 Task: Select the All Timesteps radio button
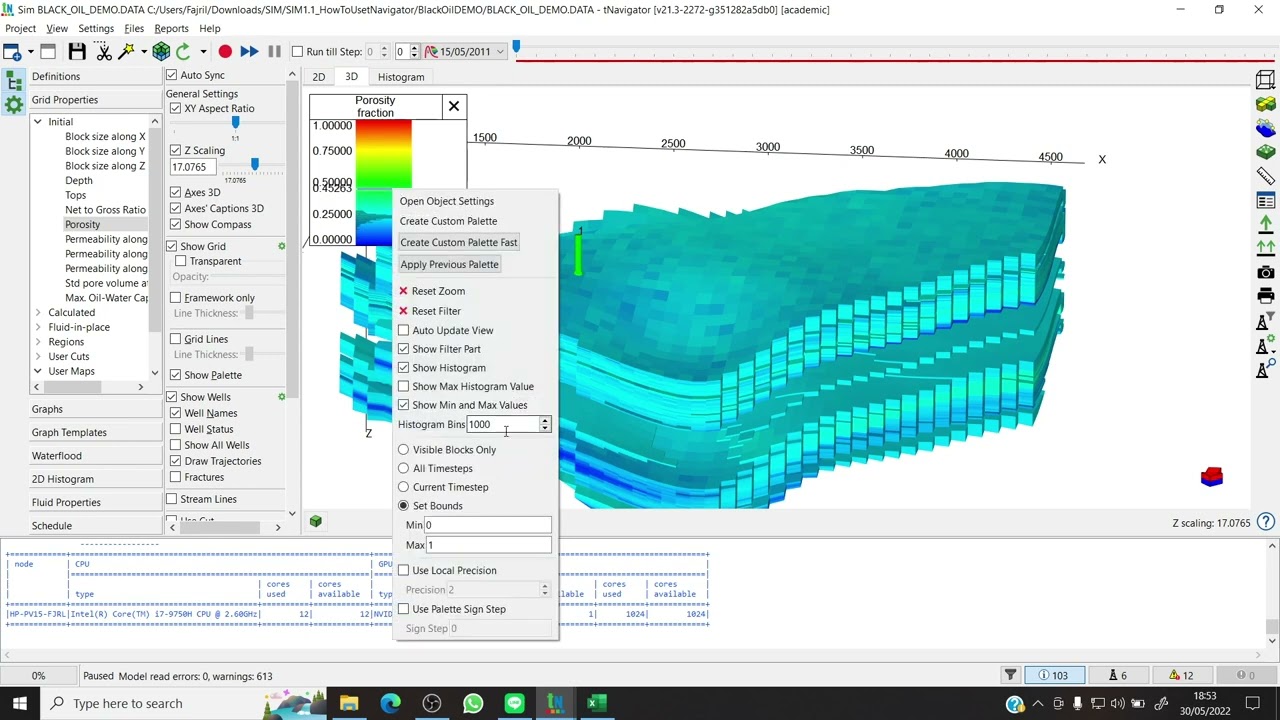[404, 468]
